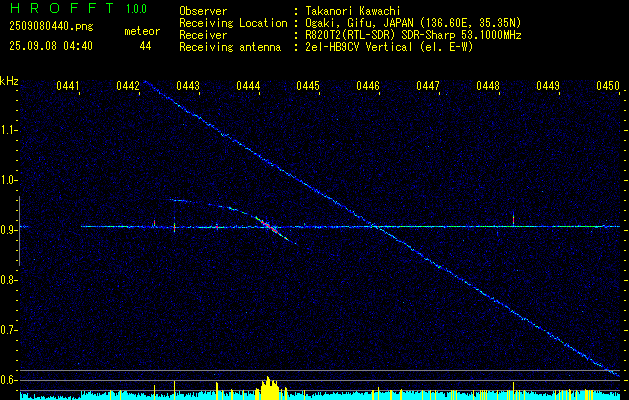
Task: Click the 0449 time marker
Action: 548,86
